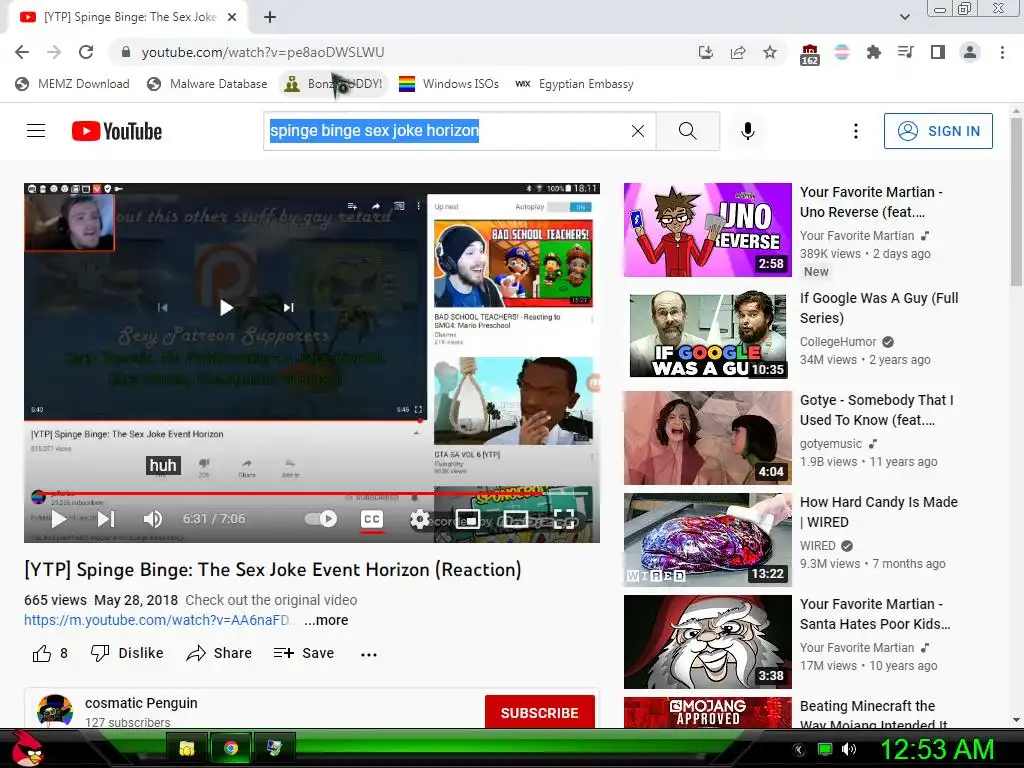Viewport: 1024px width, 768px height.
Task: Open the Extensions puzzle icon
Action: click(x=874, y=52)
